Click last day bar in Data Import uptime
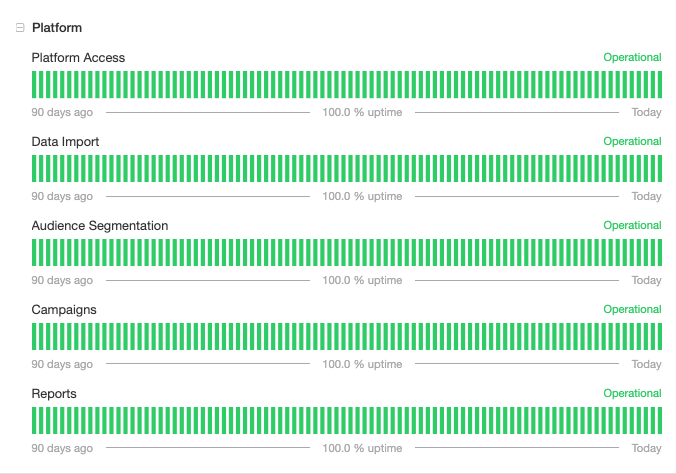Image resolution: width=676 pixels, height=474 pixels. [660, 169]
